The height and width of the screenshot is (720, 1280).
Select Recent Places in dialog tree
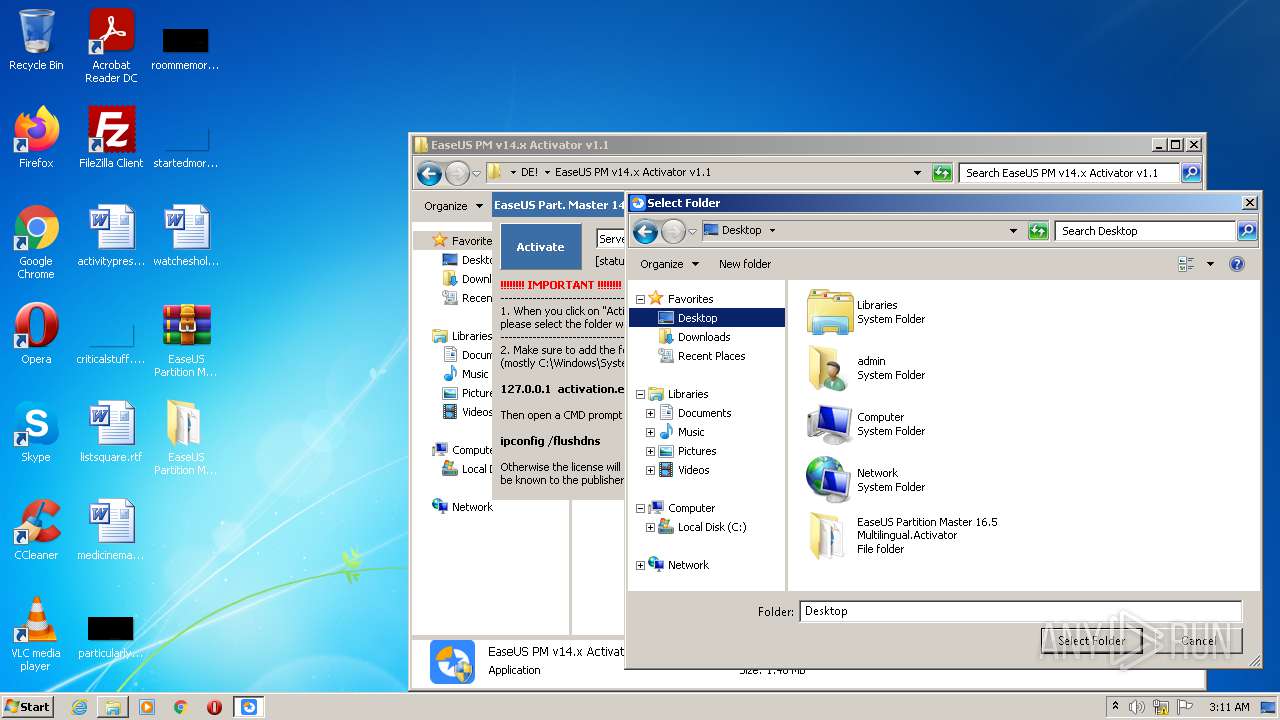click(x=701, y=356)
